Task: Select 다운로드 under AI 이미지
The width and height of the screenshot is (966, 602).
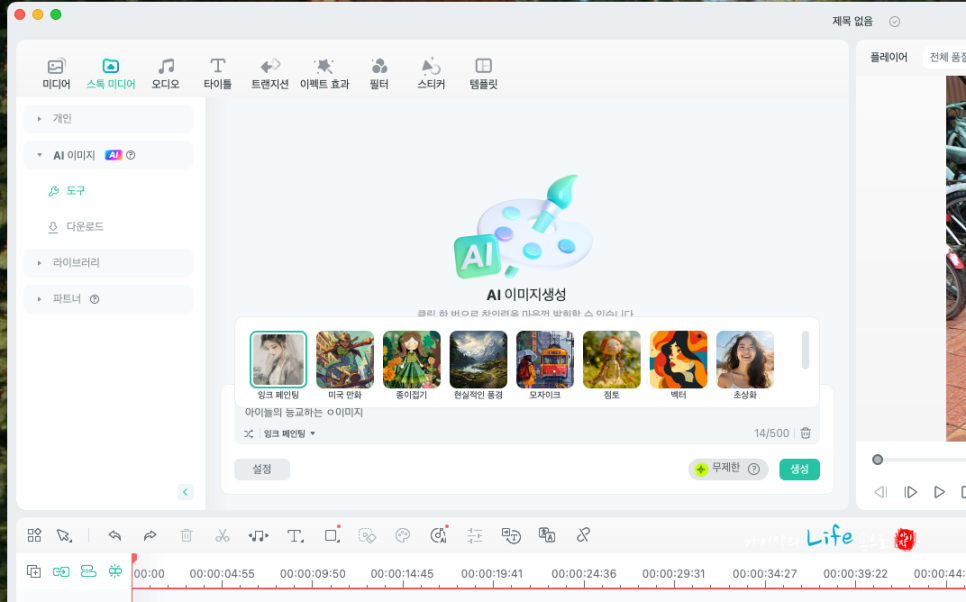Action: click(76, 227)
